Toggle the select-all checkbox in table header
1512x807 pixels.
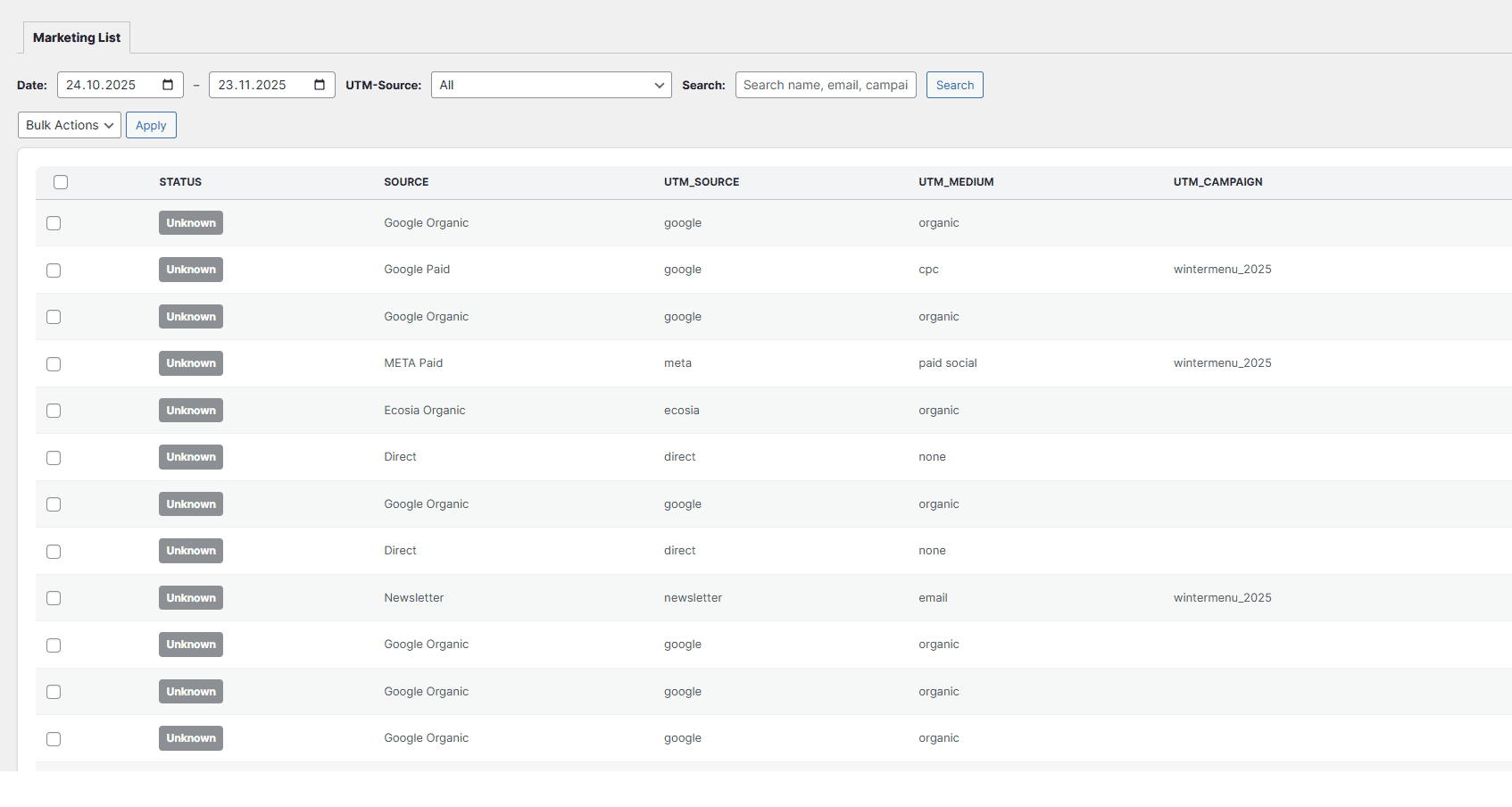[x=61, y=182]
